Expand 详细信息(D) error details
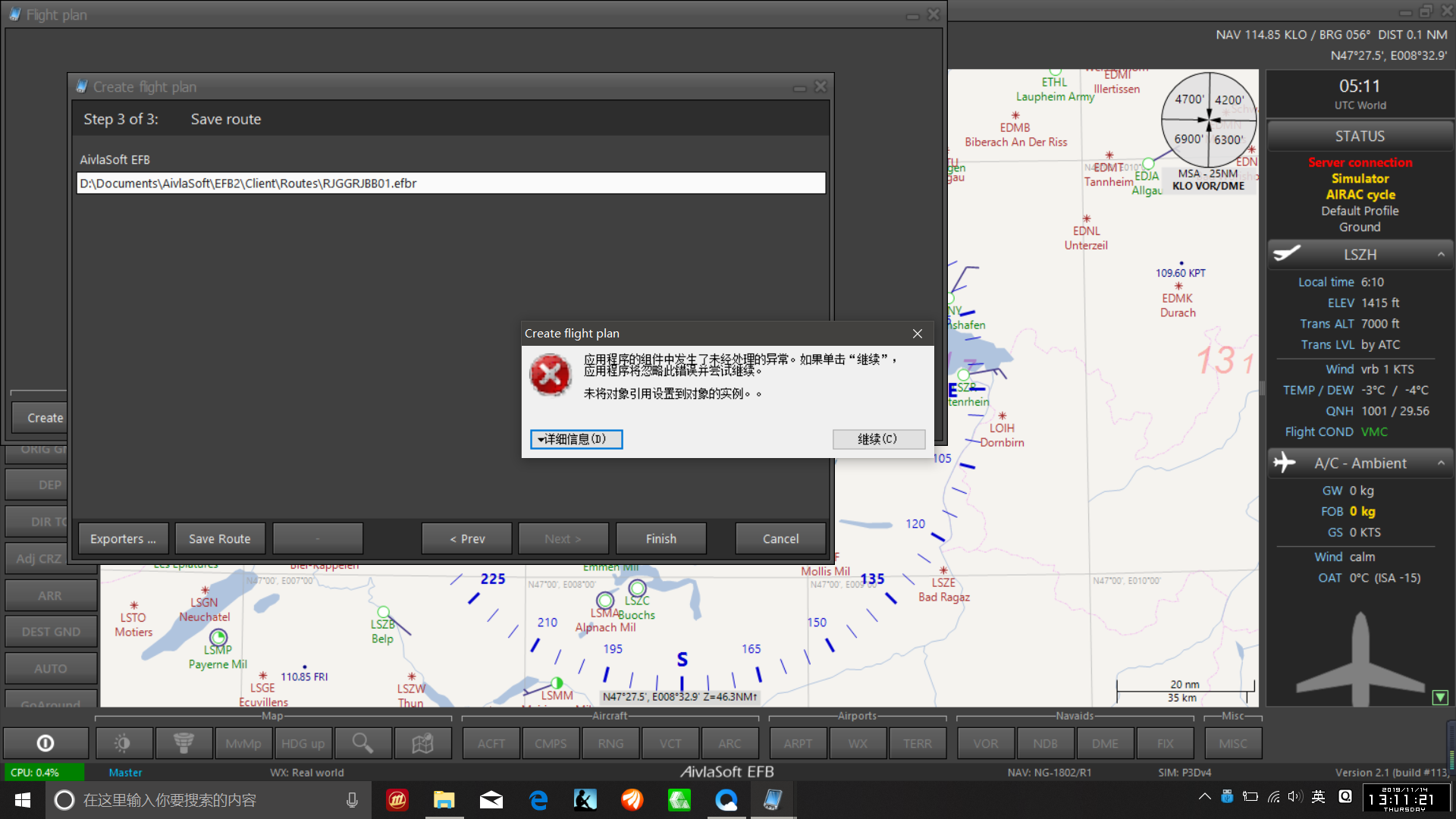1456x819 pixels. point(576,438)
